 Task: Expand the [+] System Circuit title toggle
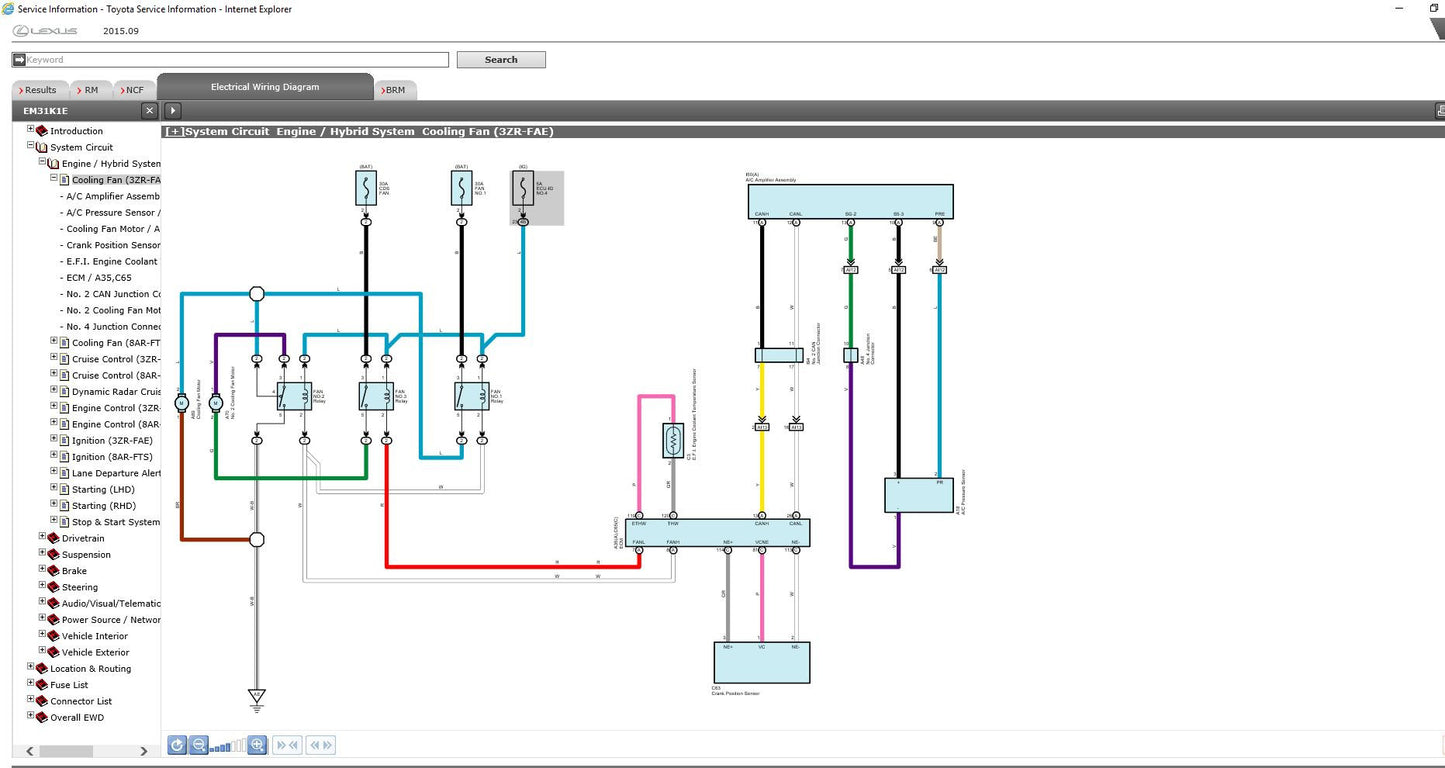coord(175,132)
